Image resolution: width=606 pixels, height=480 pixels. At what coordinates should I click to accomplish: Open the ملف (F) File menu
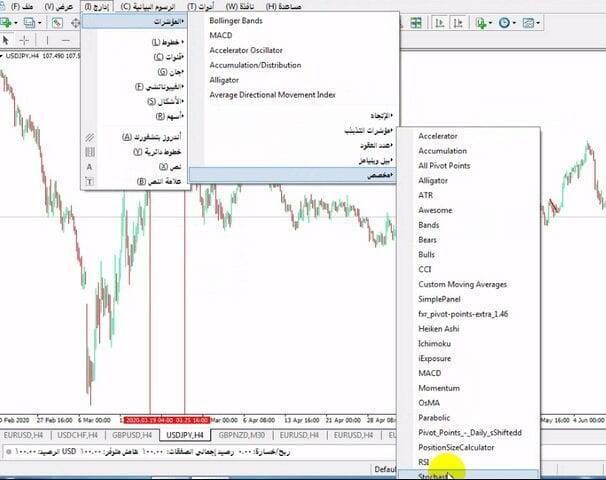22,7
